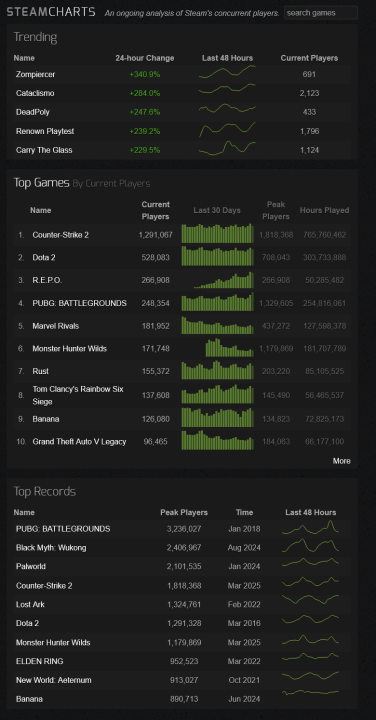Click the Aug 2024 record time

244,548
